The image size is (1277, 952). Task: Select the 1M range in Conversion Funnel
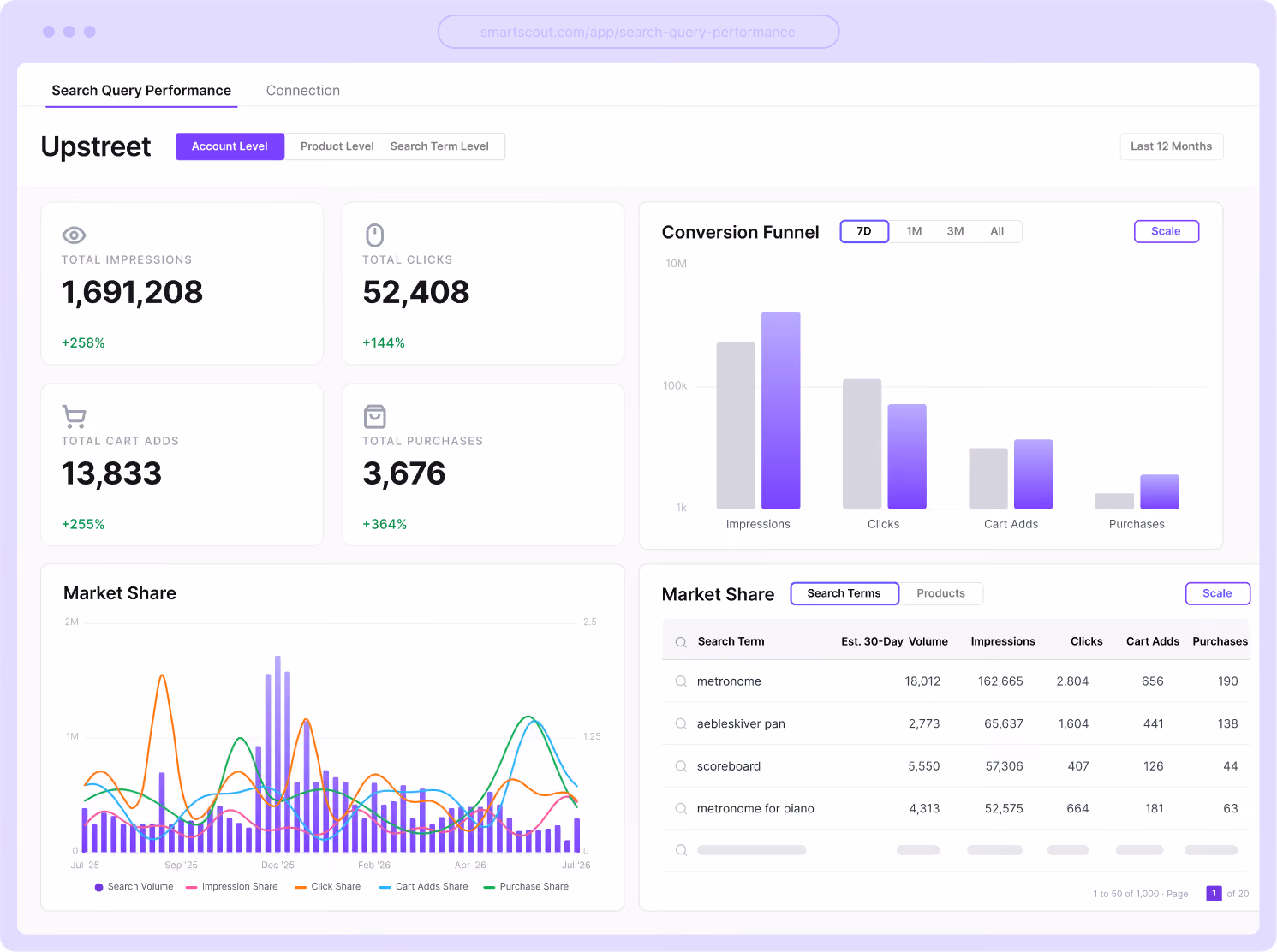point(914,231)
